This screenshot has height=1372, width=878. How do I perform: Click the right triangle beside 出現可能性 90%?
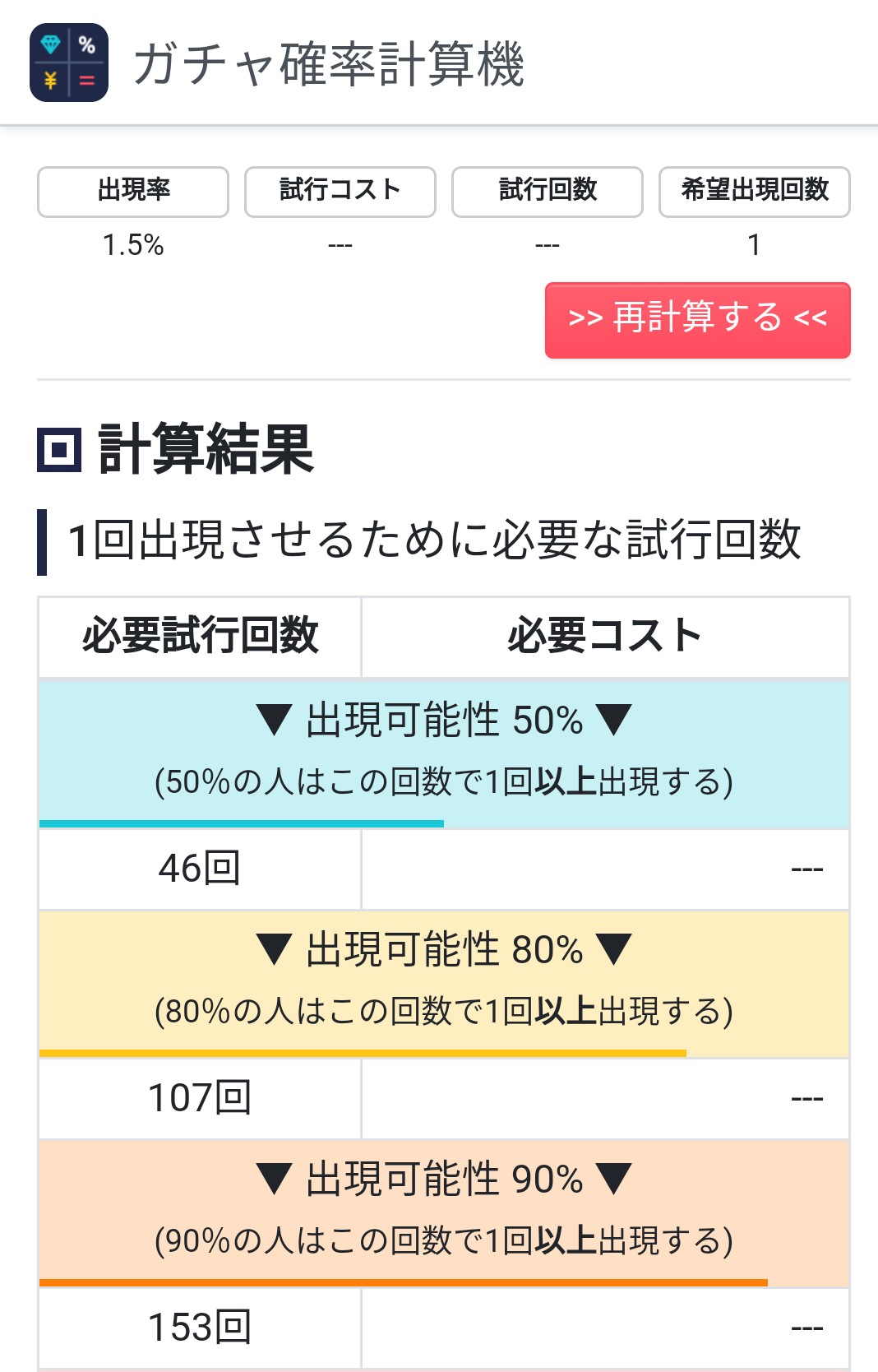[x=614, y=1180]
